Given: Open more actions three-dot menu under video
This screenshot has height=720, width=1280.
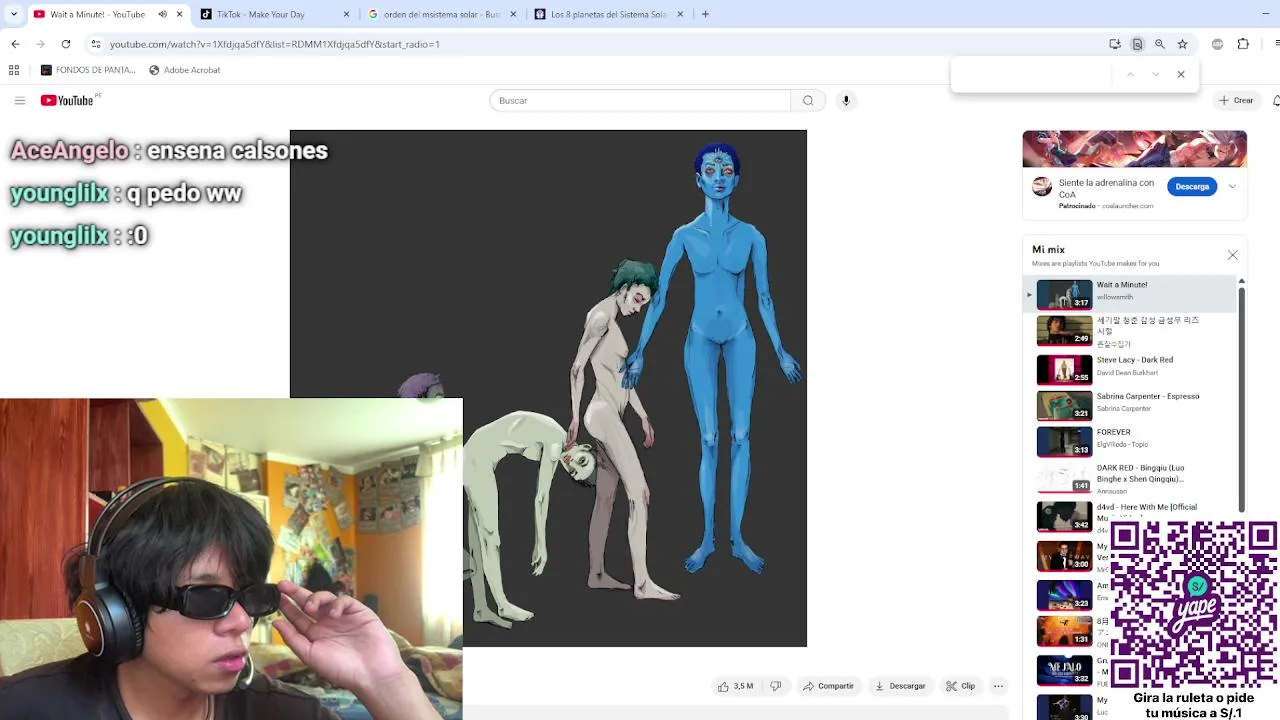Looking at the screenshot, I should click(998, 686).
